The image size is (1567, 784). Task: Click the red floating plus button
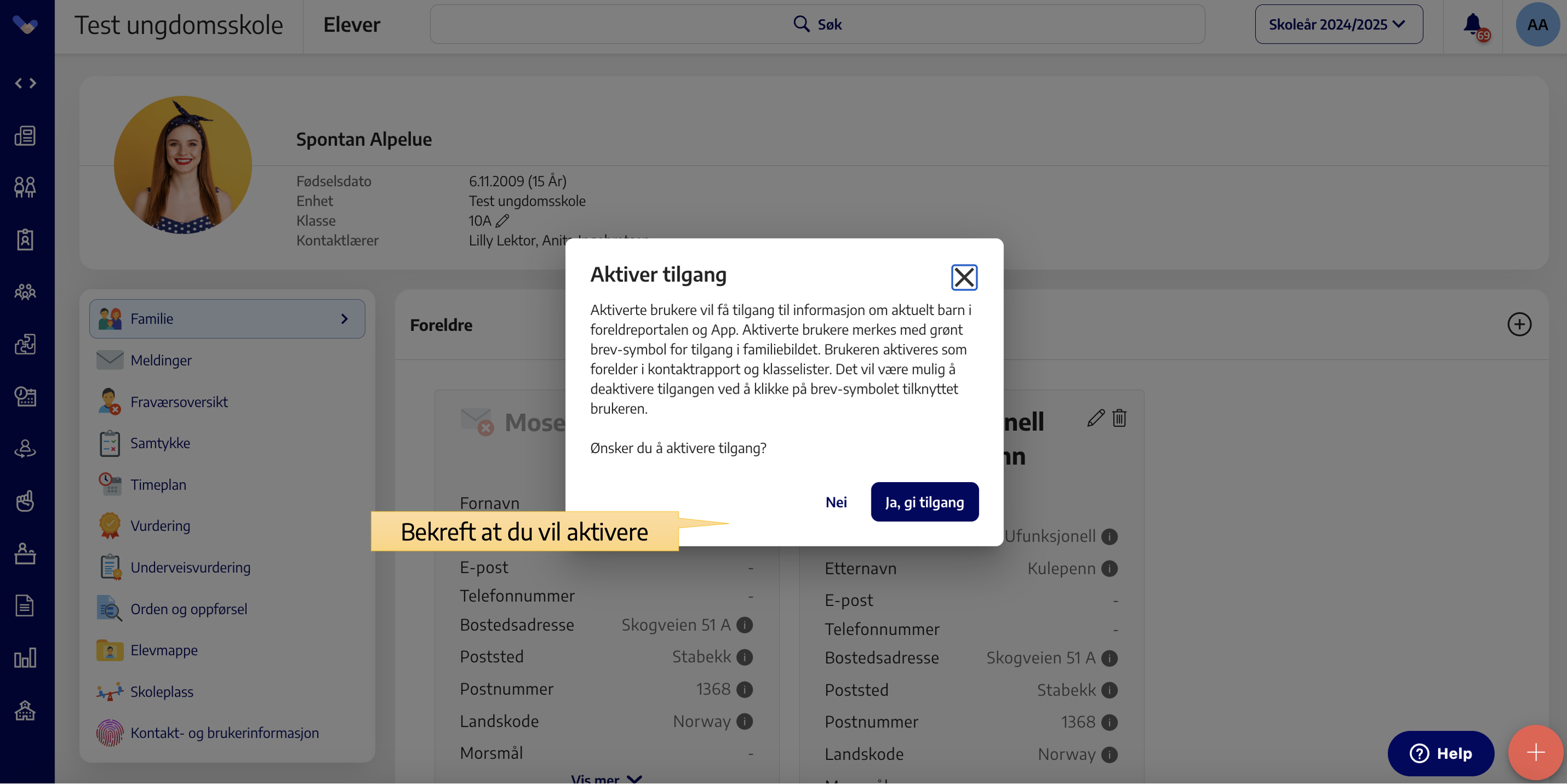[1535, 752]
